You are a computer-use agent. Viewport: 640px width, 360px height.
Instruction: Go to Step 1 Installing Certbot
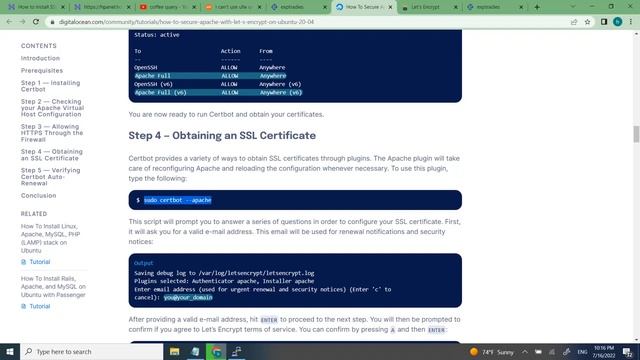coord(51,86)
